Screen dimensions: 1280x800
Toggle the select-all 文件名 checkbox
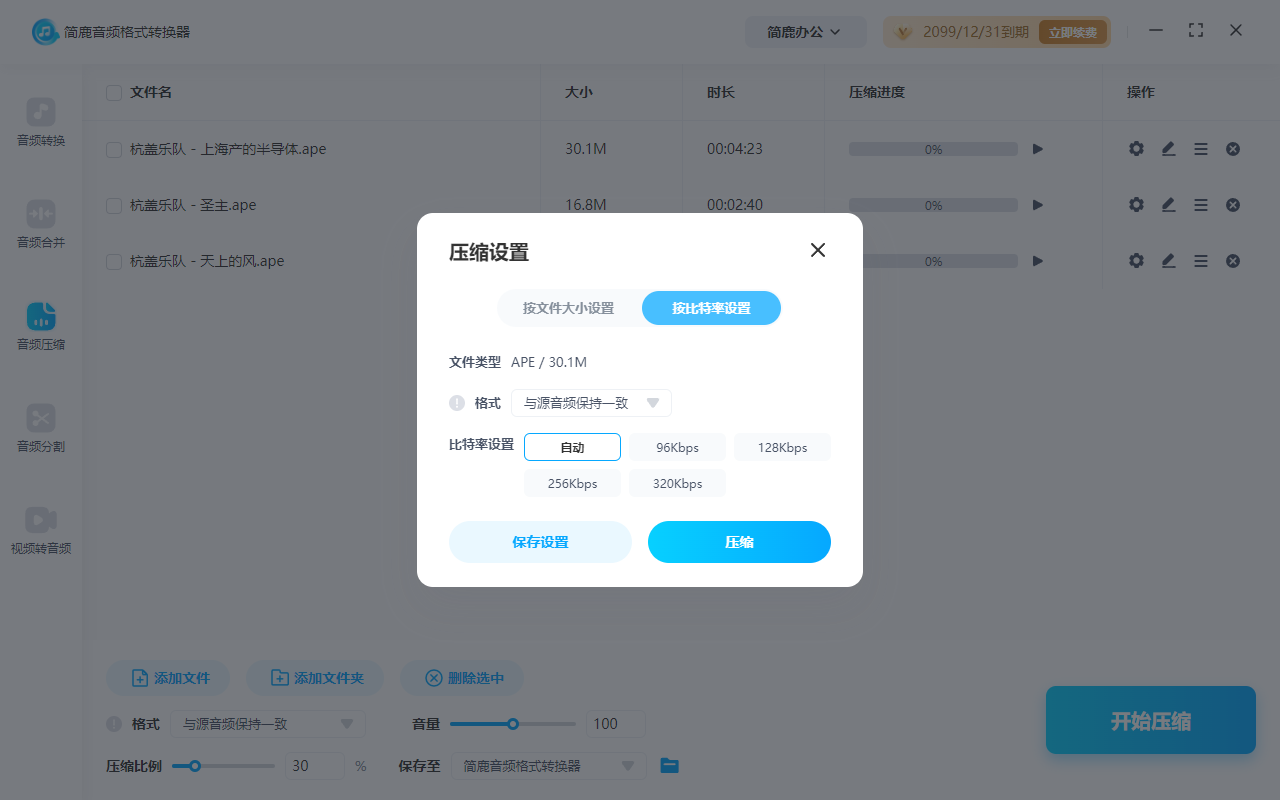pos(114,93)
